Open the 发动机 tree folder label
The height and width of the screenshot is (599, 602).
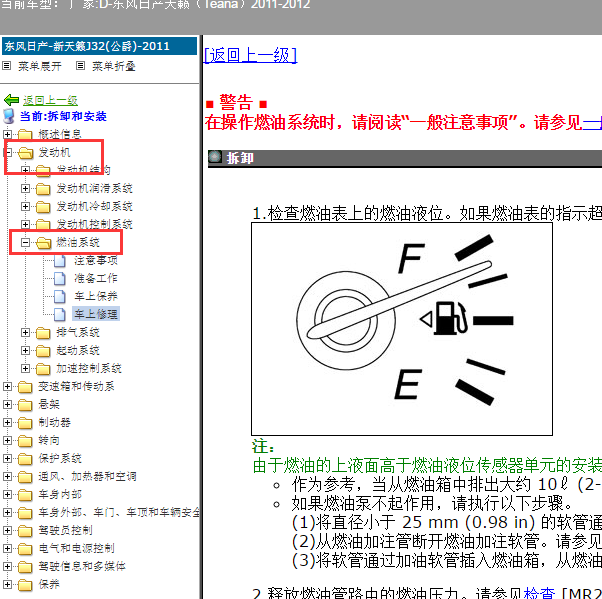(x=54, y=153)
